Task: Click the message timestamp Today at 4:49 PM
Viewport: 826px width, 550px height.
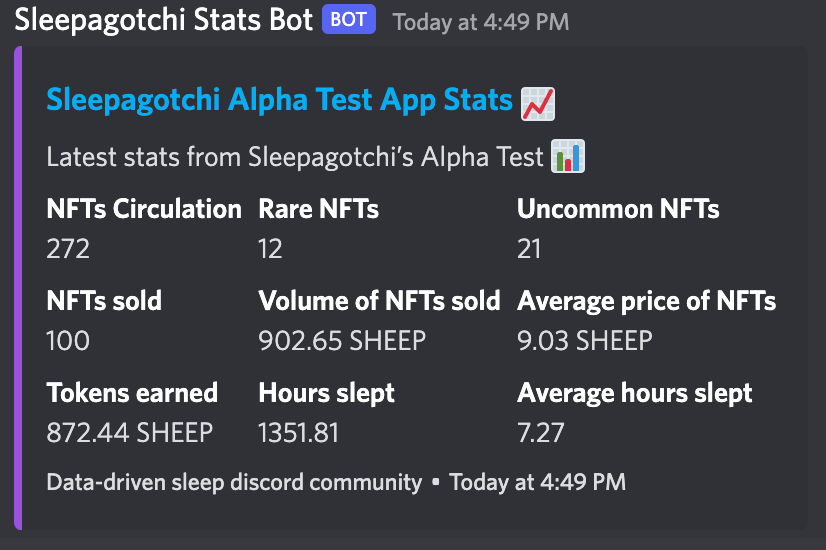Action: [x=481, y=22]
